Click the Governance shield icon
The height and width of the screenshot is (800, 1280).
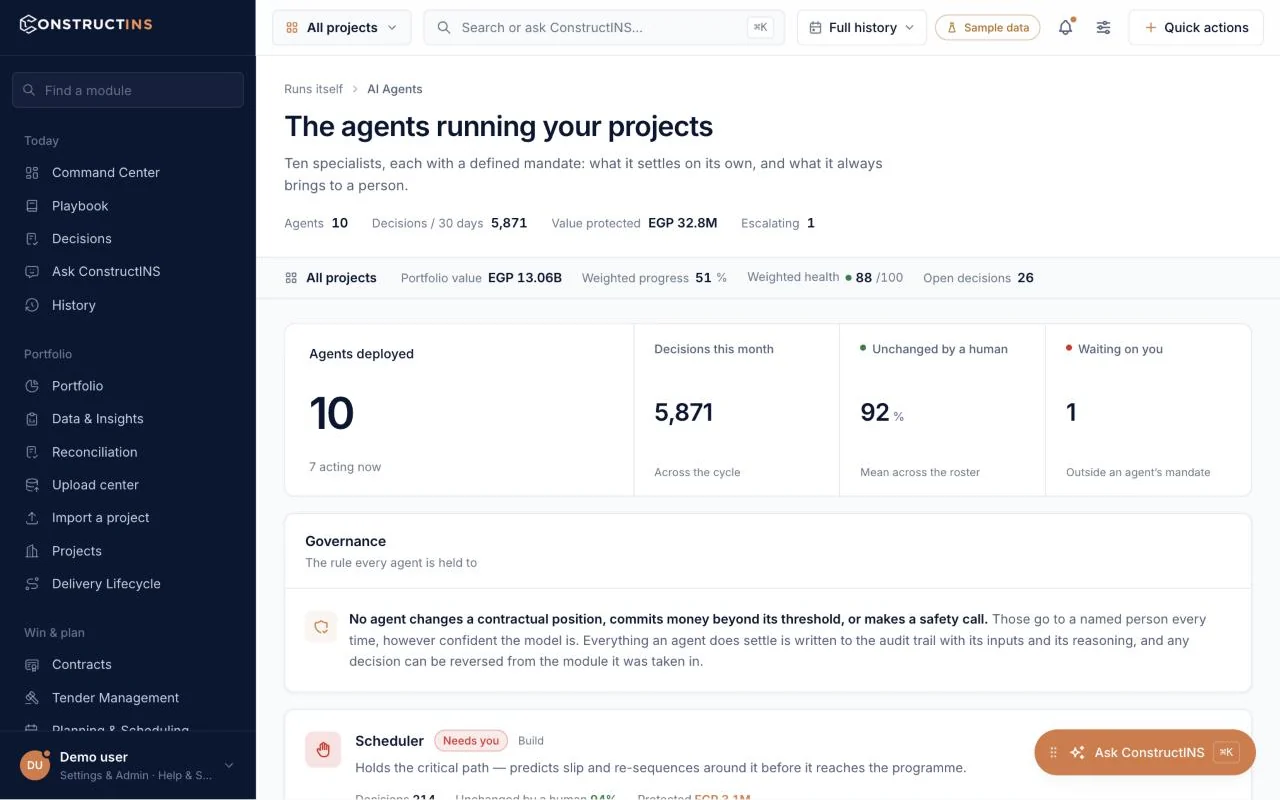(321, 627)
